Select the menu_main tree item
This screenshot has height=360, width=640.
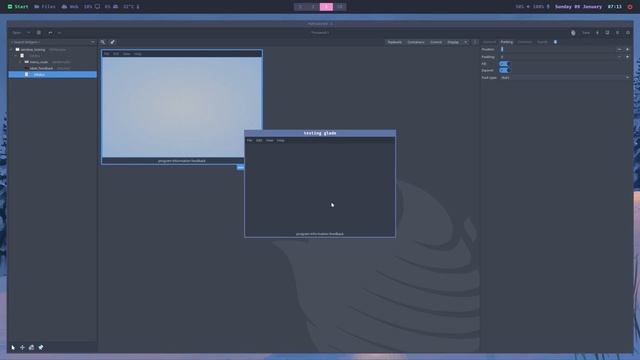(39, 62)
